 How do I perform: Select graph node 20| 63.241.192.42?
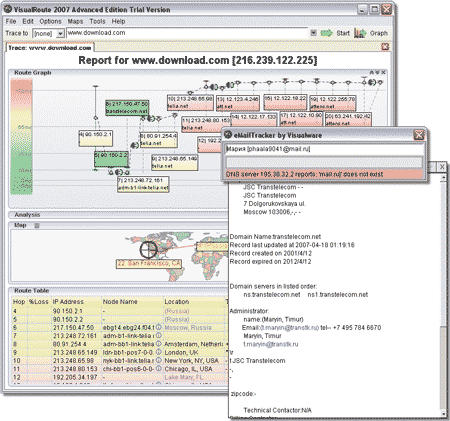pos(348,119)
